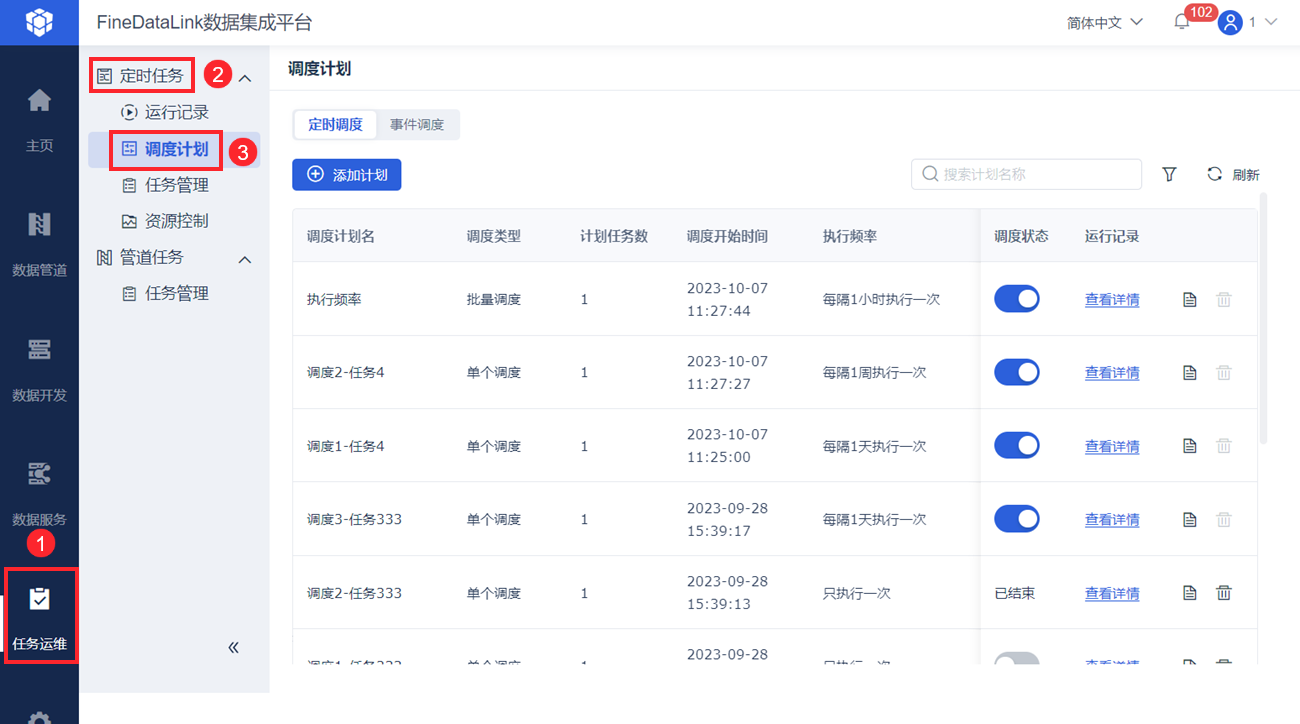Refresh the schedule list with 刷新
The image size is (1300, 724).
click(x=1233, y=174)
